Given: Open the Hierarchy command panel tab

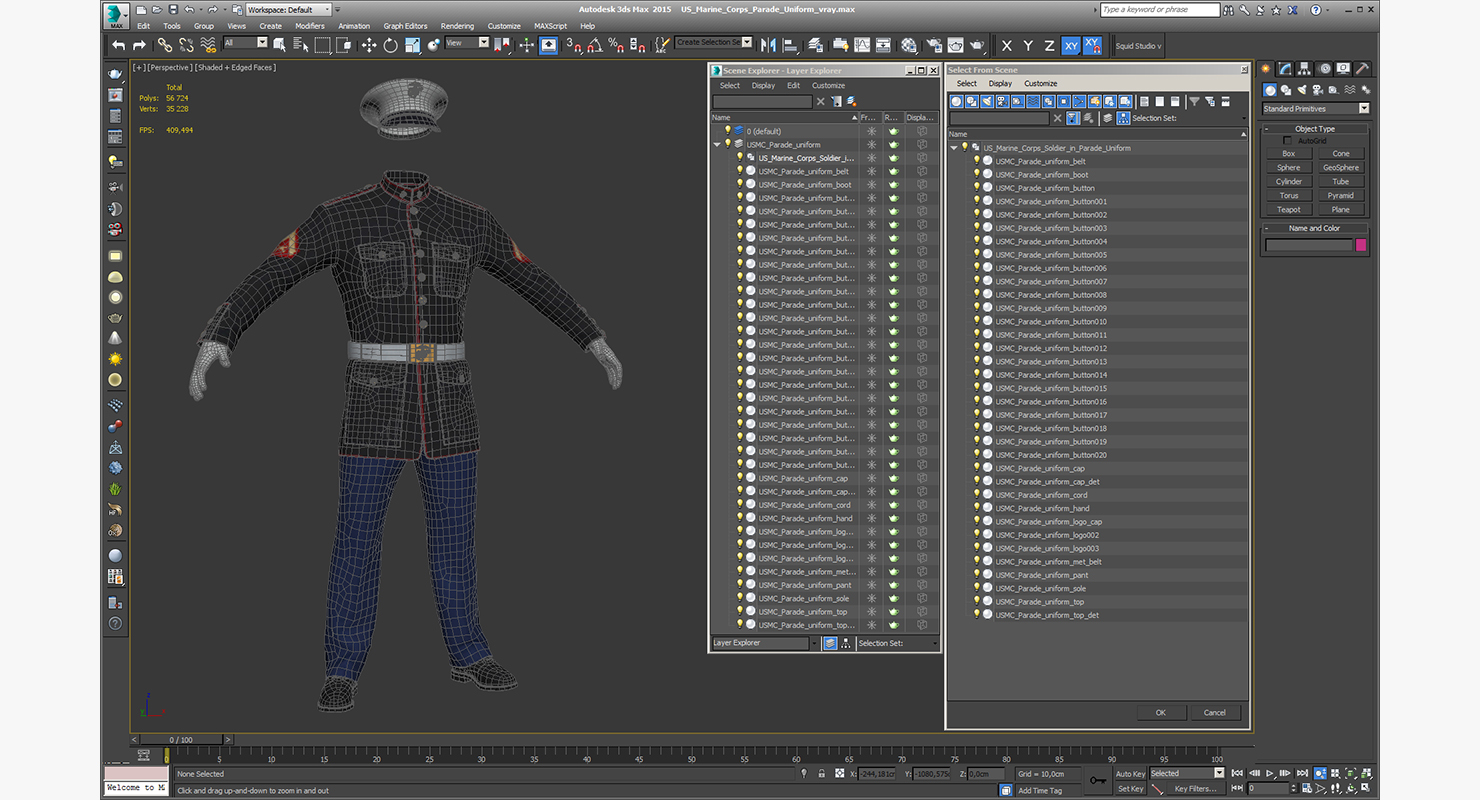Looking at the screenshot, I should click(x=1306, y=69).
